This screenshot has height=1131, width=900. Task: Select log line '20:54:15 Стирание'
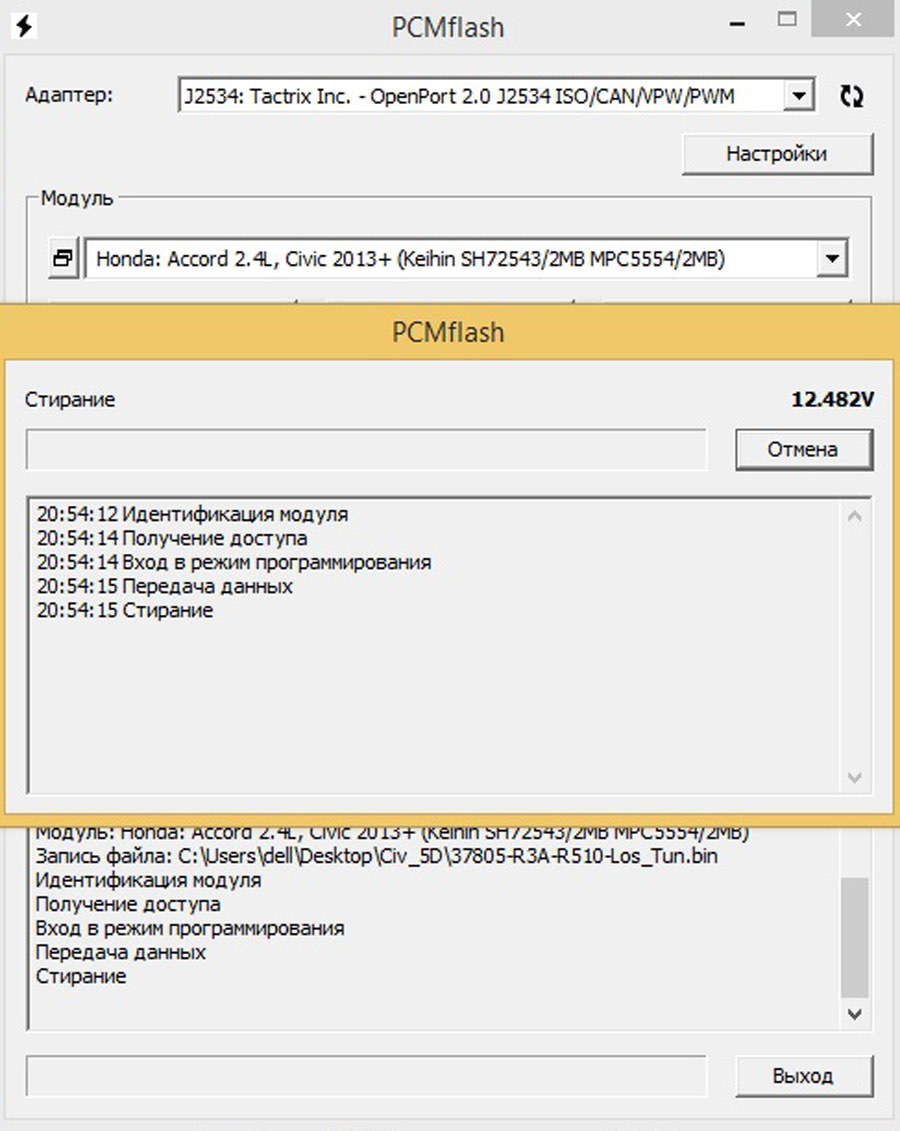coord(125,610)
